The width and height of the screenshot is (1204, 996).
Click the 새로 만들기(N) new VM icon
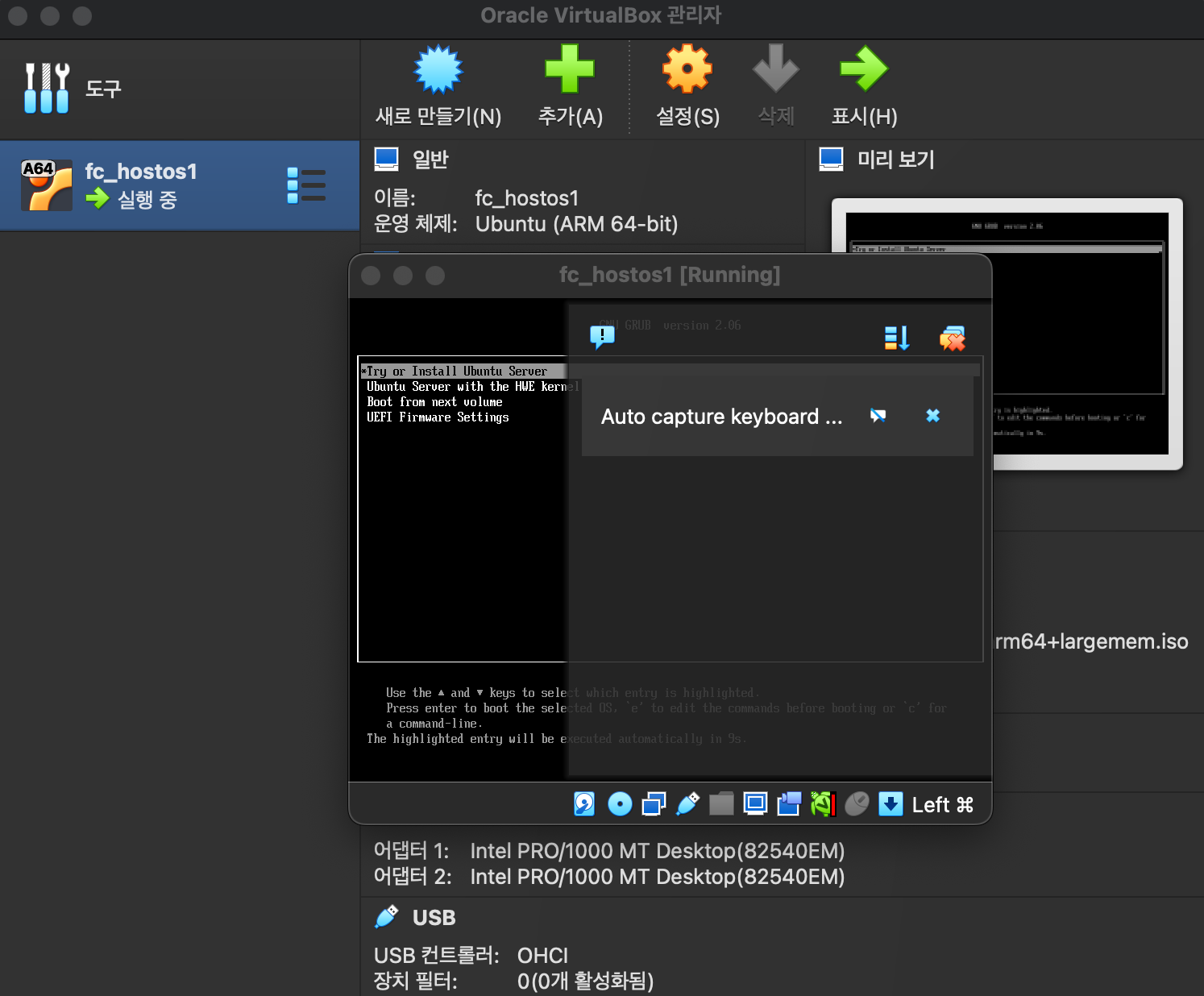(x=438, y=69)
